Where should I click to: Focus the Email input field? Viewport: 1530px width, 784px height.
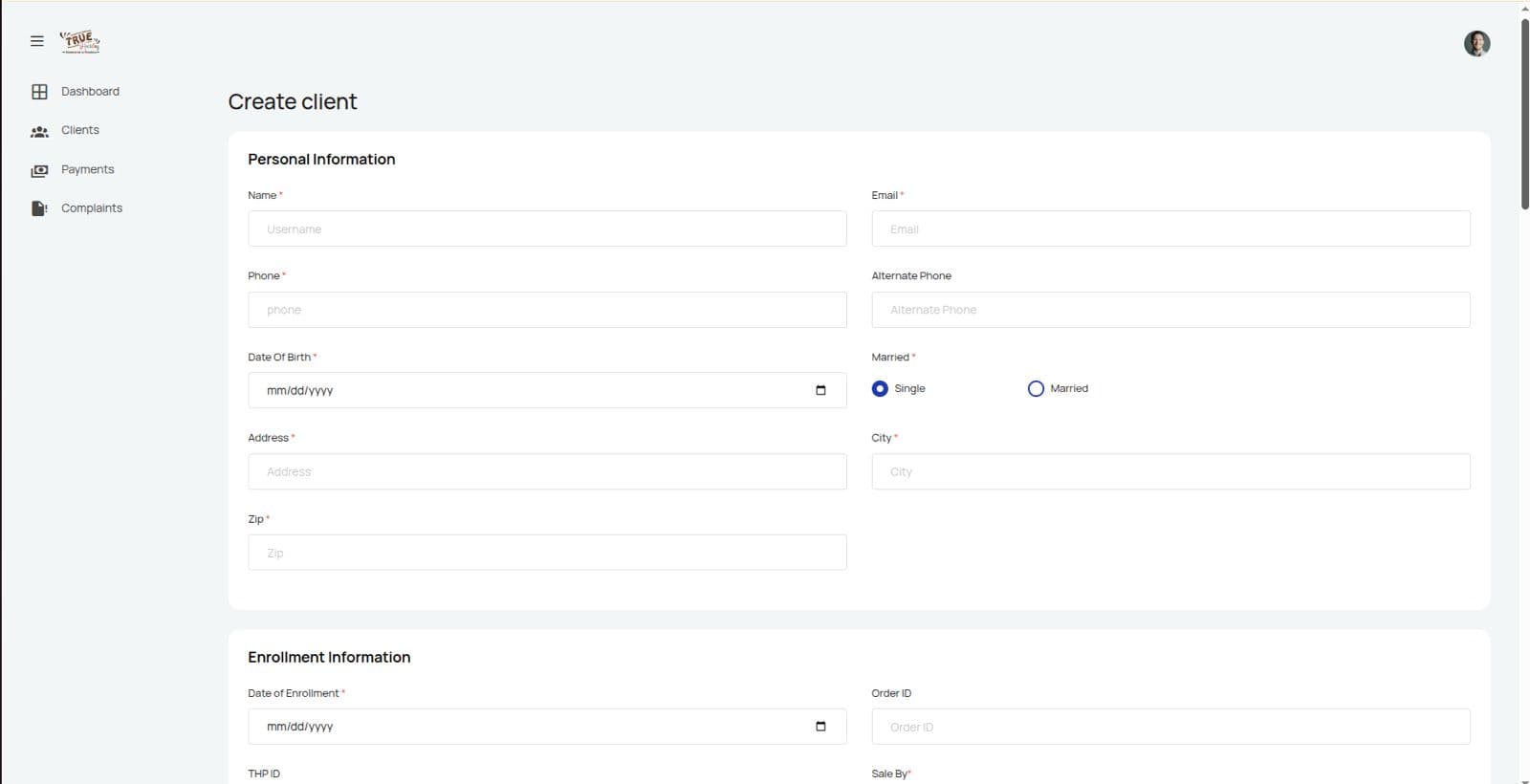click(1170, 229)
